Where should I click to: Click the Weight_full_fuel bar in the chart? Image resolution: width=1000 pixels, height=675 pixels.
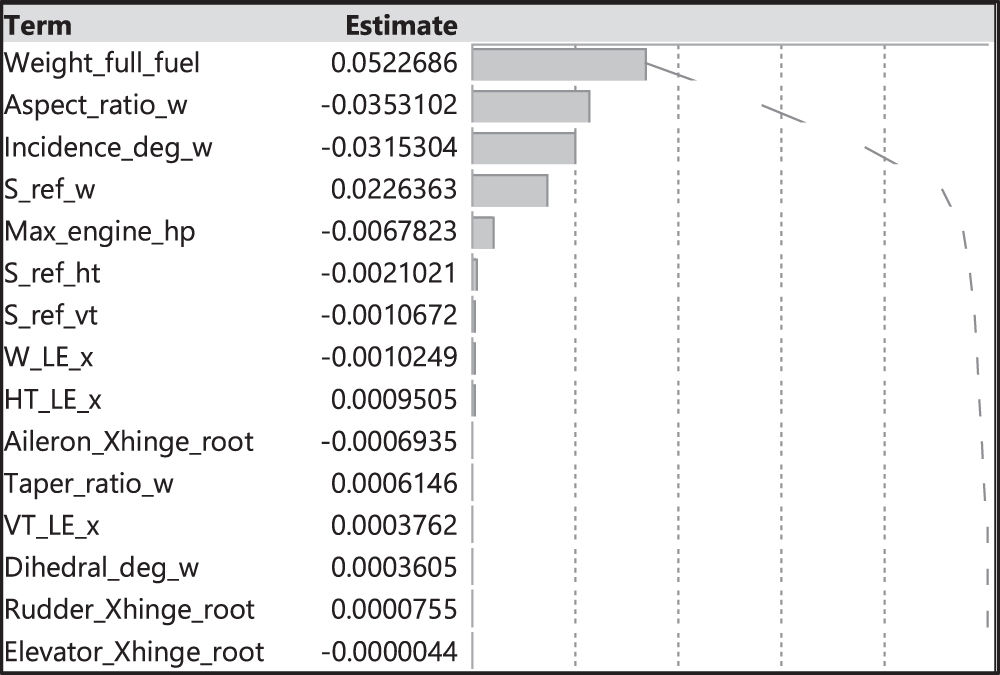pos(558,65)
